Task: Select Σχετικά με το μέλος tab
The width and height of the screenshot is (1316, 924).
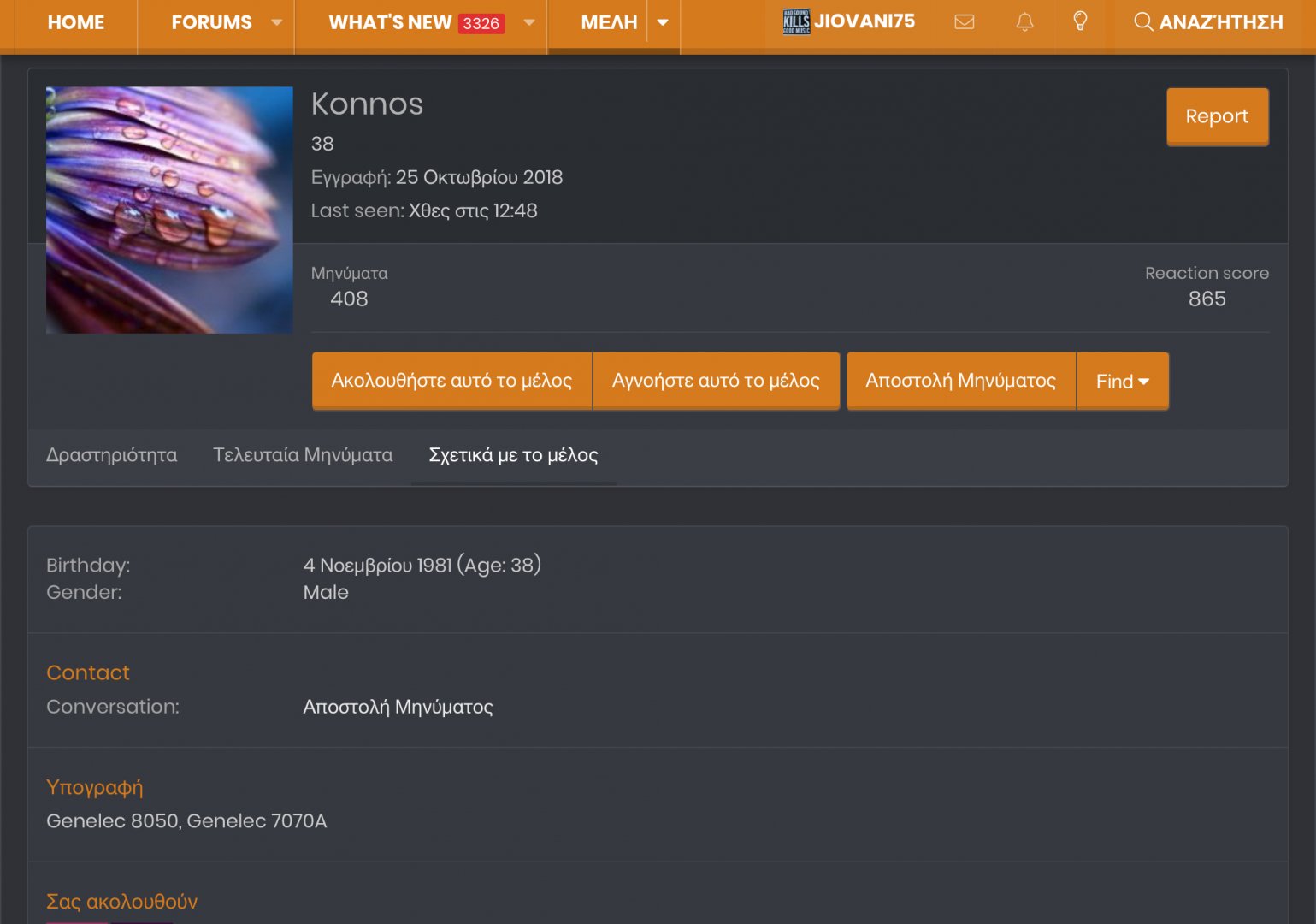Action: (513, 455)
